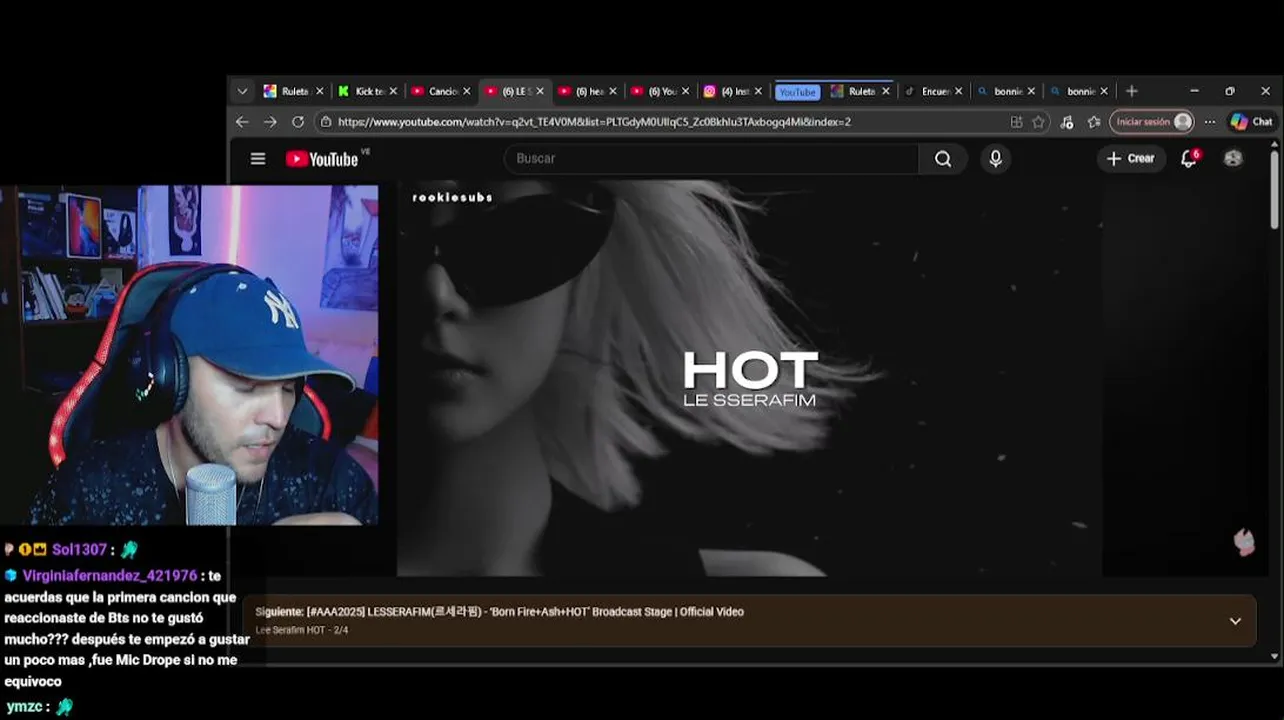This screenshot has width=1284, height=720.
Task: Go back with the browser back arrow
Action: coord(242,122)
